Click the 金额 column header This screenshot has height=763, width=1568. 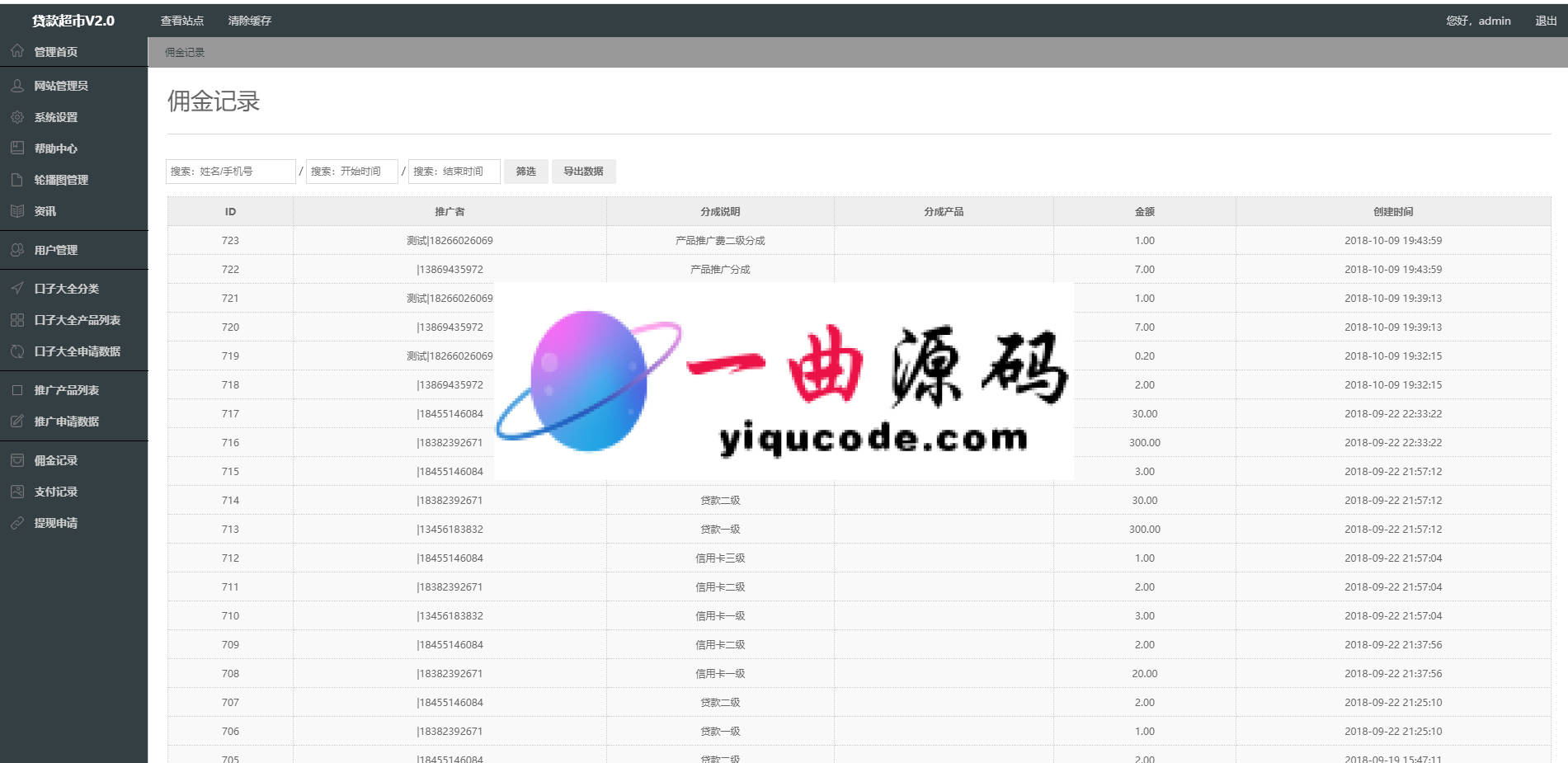point(1144,211)
